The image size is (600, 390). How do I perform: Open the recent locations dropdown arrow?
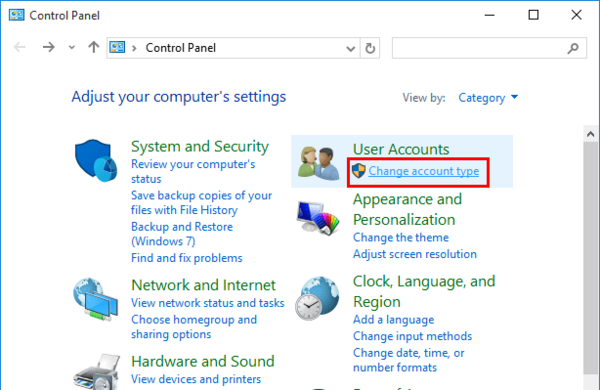point(72,48)
